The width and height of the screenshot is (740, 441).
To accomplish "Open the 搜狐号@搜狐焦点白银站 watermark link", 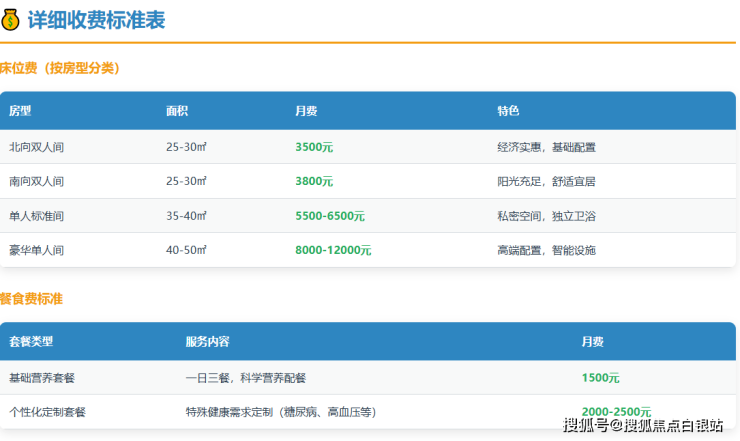I will click(x=643, y=426).
